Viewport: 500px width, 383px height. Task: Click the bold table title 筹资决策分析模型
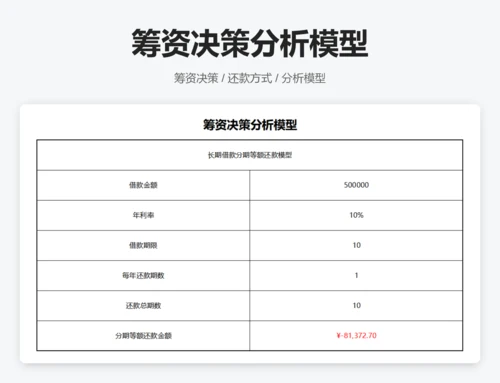coord(250,125)
